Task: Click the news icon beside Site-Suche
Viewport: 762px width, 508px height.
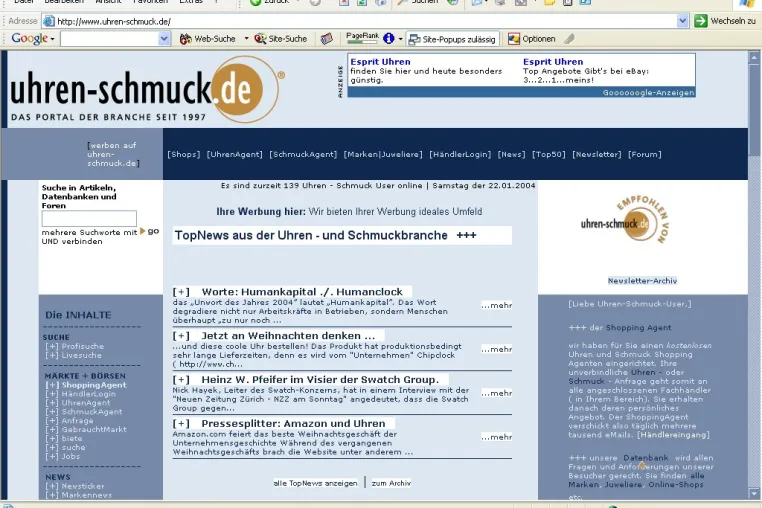Action: coord(327,39)
